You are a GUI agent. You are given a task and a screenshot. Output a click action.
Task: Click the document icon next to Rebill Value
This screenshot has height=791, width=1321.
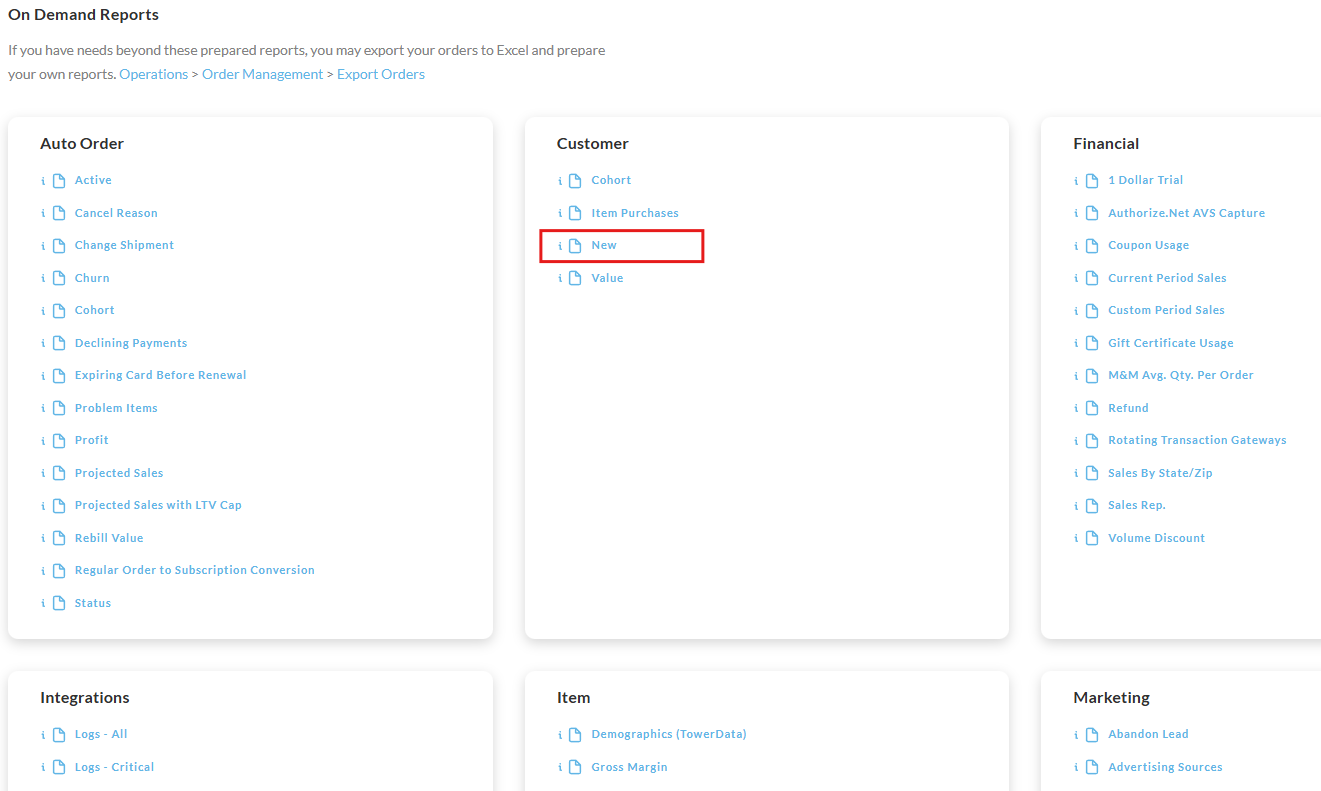click(59, 538)
